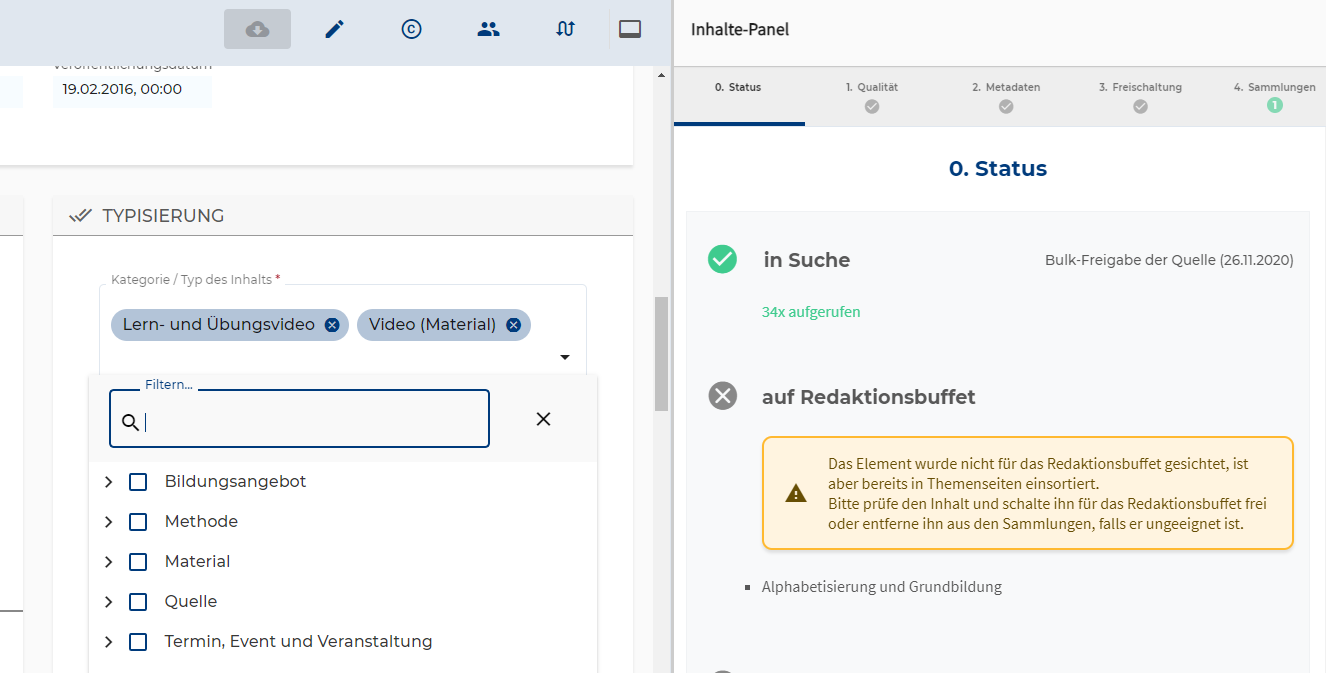The height and width of the screenshot is (673, 1326).
Task: Click the 34x aufgerufen link
Action: pyautogui.click(x=811, y=312)
